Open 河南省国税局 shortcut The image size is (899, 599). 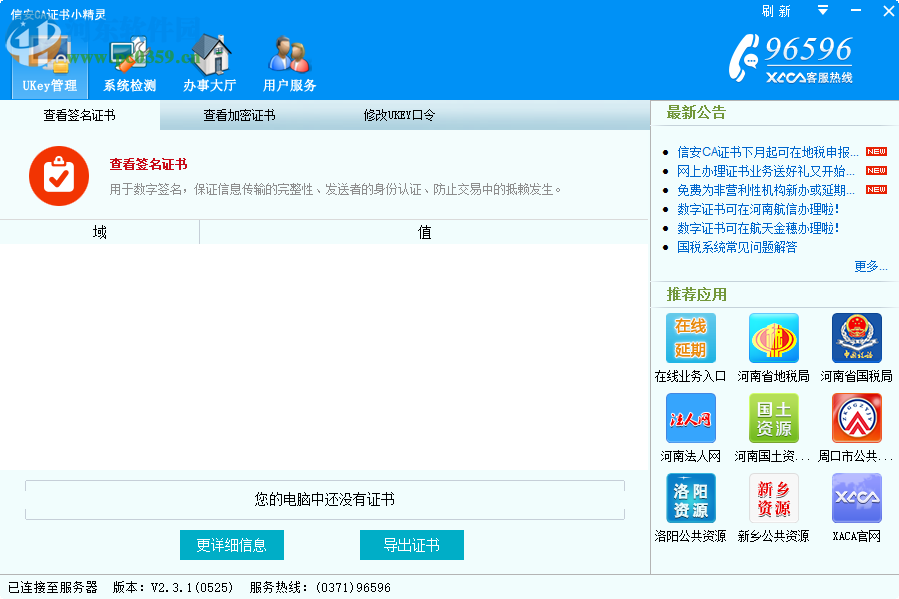point(856,339)
